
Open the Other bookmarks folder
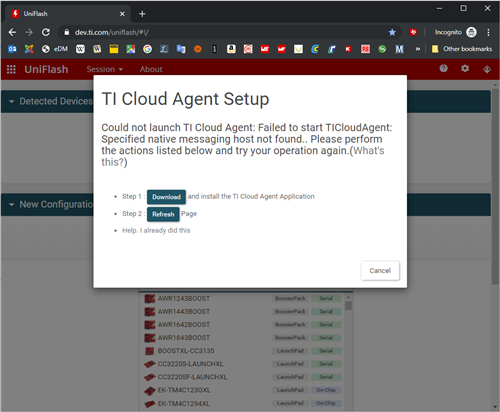click(462, 49)
